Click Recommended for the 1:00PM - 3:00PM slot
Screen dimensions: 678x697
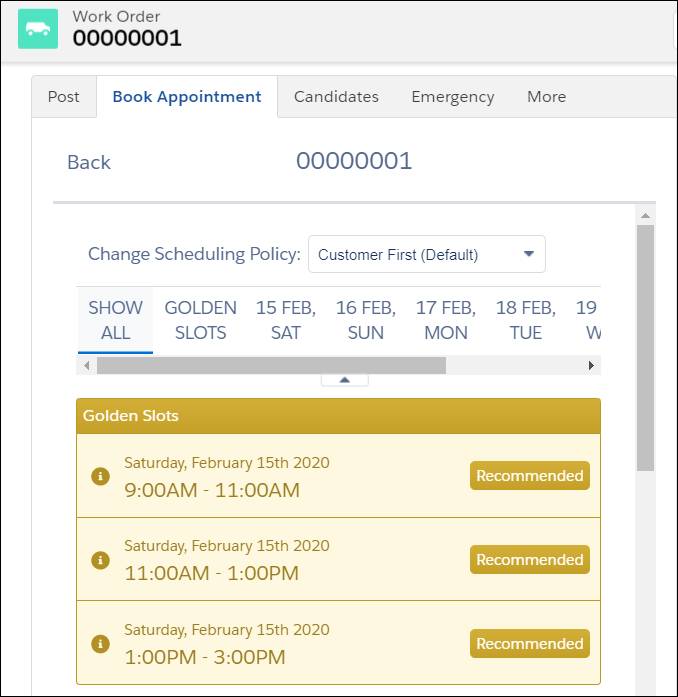[x=530, y=643]
